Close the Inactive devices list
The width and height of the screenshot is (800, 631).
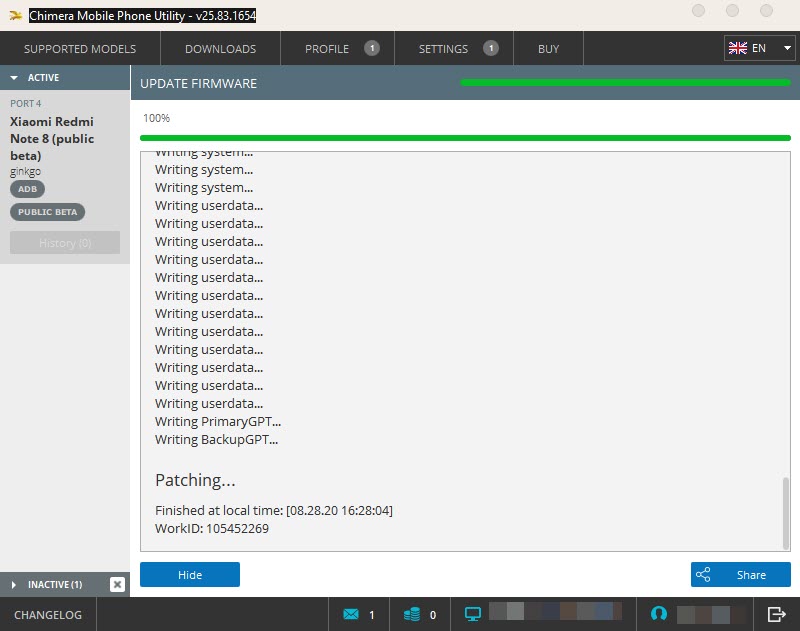[117, 585]
